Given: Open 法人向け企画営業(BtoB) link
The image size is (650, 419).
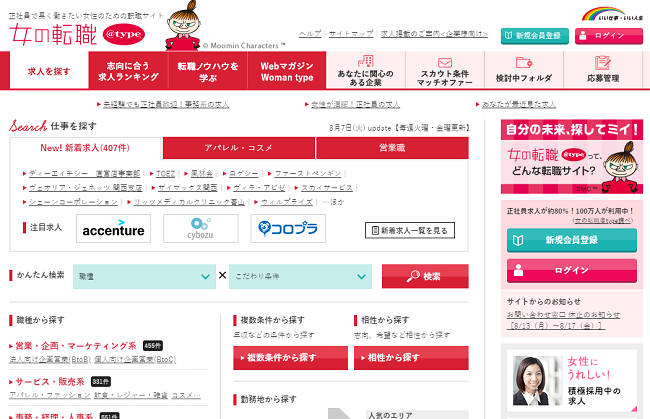Looking at the screenshot, I should (x=50, y=359).
